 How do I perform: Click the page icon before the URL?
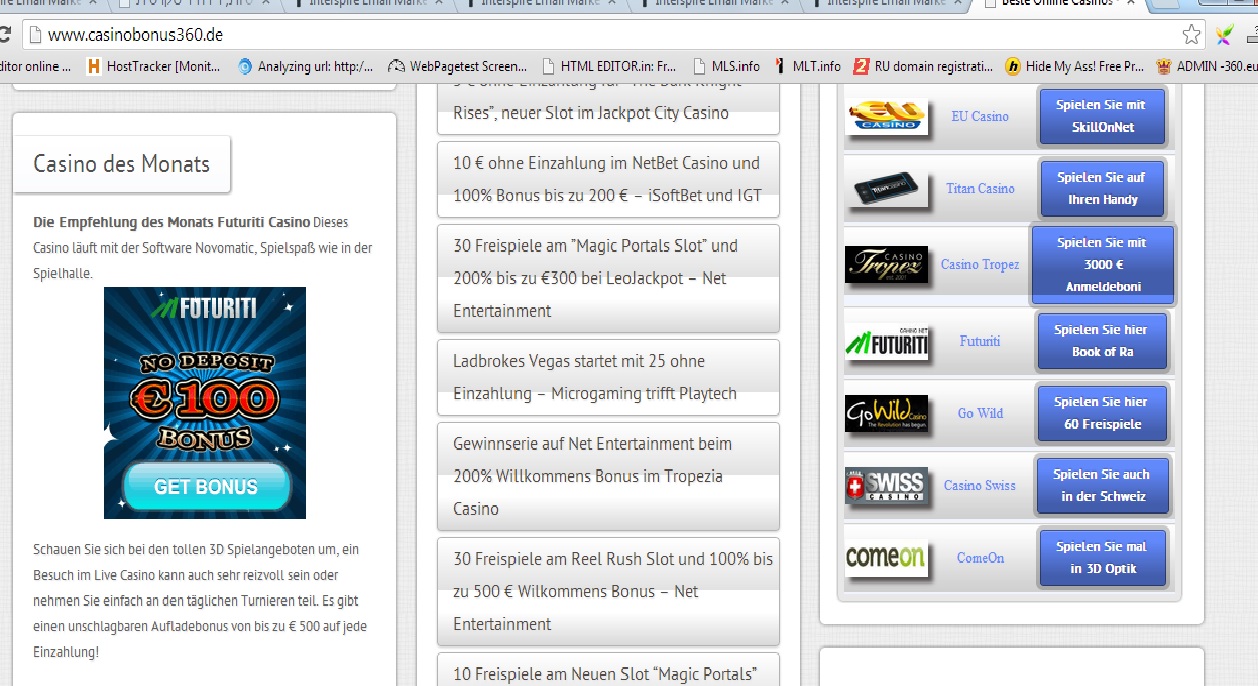tap(35, 35)
